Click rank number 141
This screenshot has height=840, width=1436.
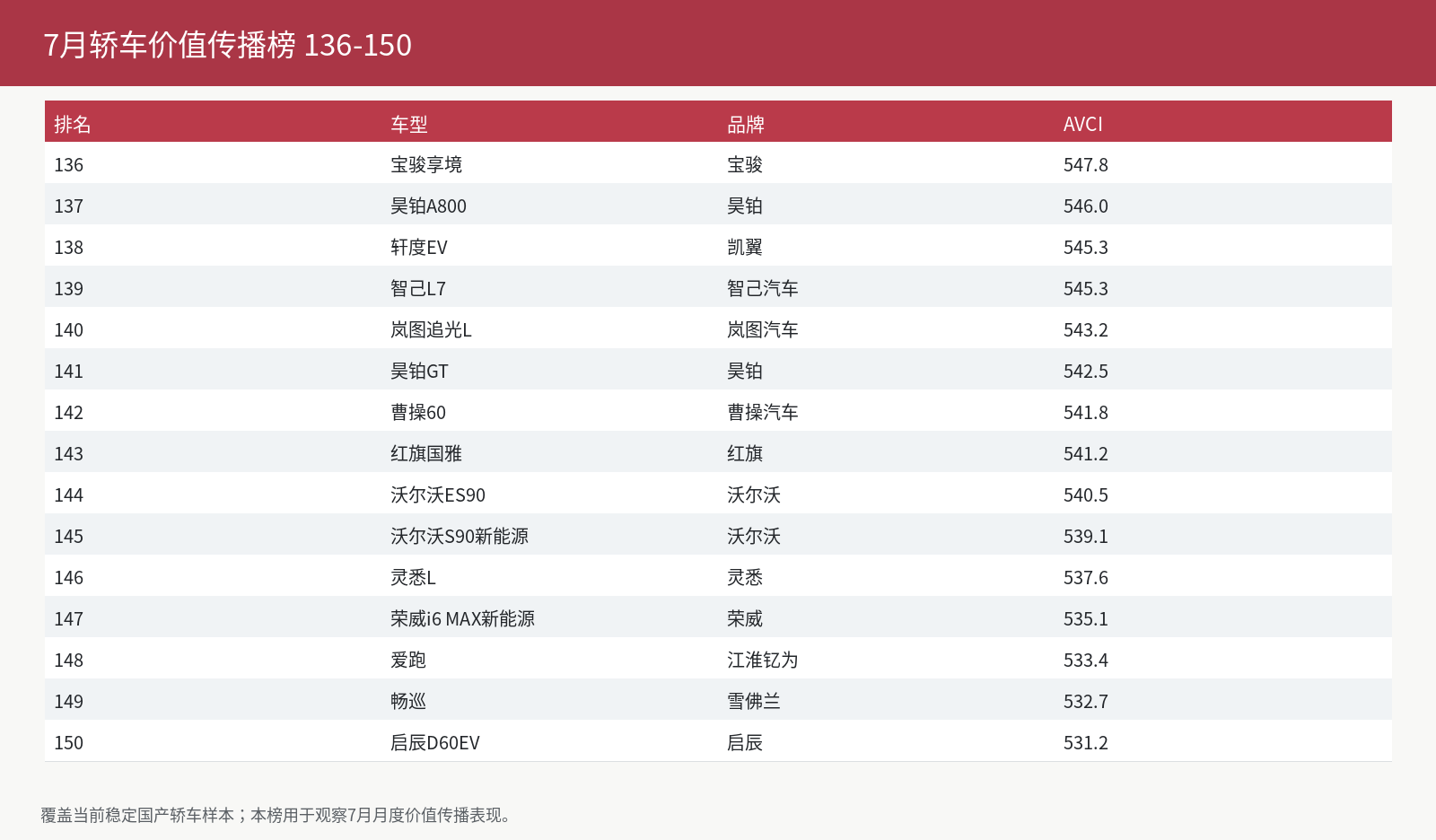[68, 372]
